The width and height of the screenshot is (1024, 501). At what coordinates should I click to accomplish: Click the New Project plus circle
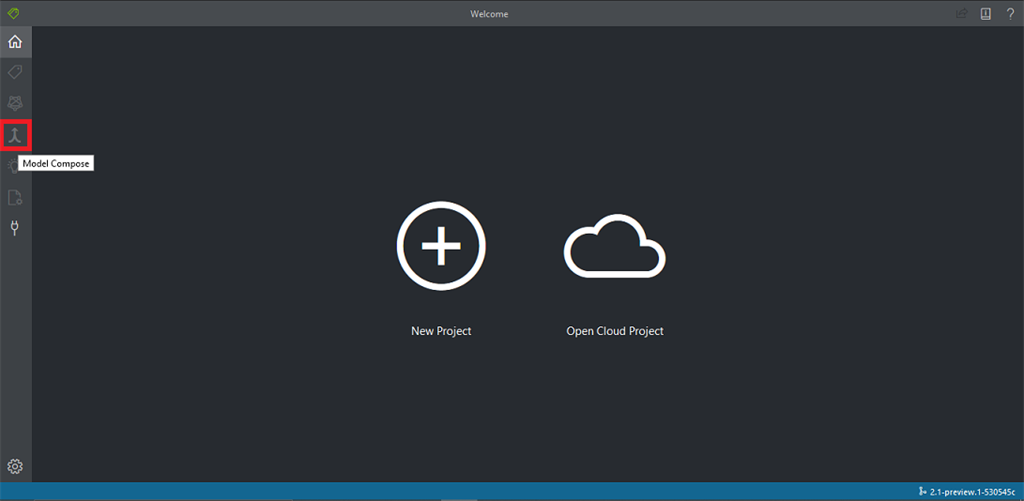point(441,246)
